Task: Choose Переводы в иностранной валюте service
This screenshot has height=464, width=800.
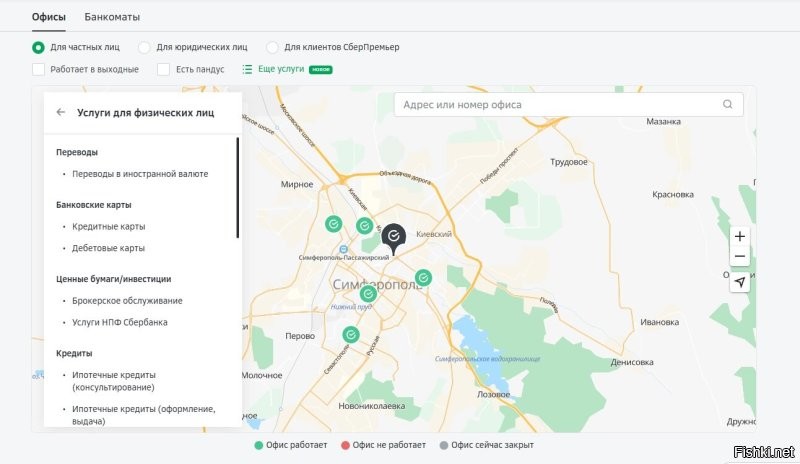Action: pos(140,174)
